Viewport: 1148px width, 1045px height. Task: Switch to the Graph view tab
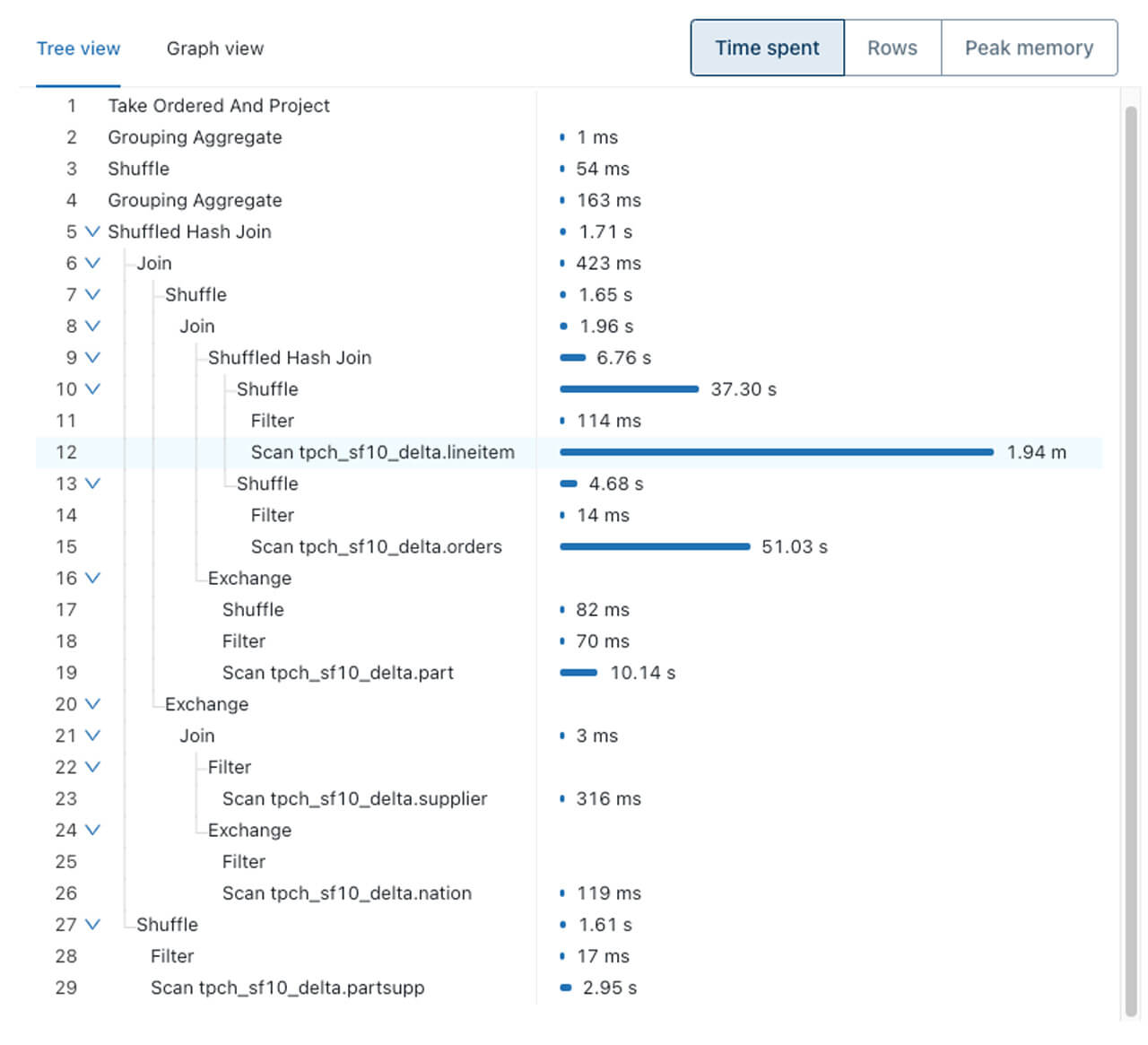pyautogui.click(x=215, y=48)
